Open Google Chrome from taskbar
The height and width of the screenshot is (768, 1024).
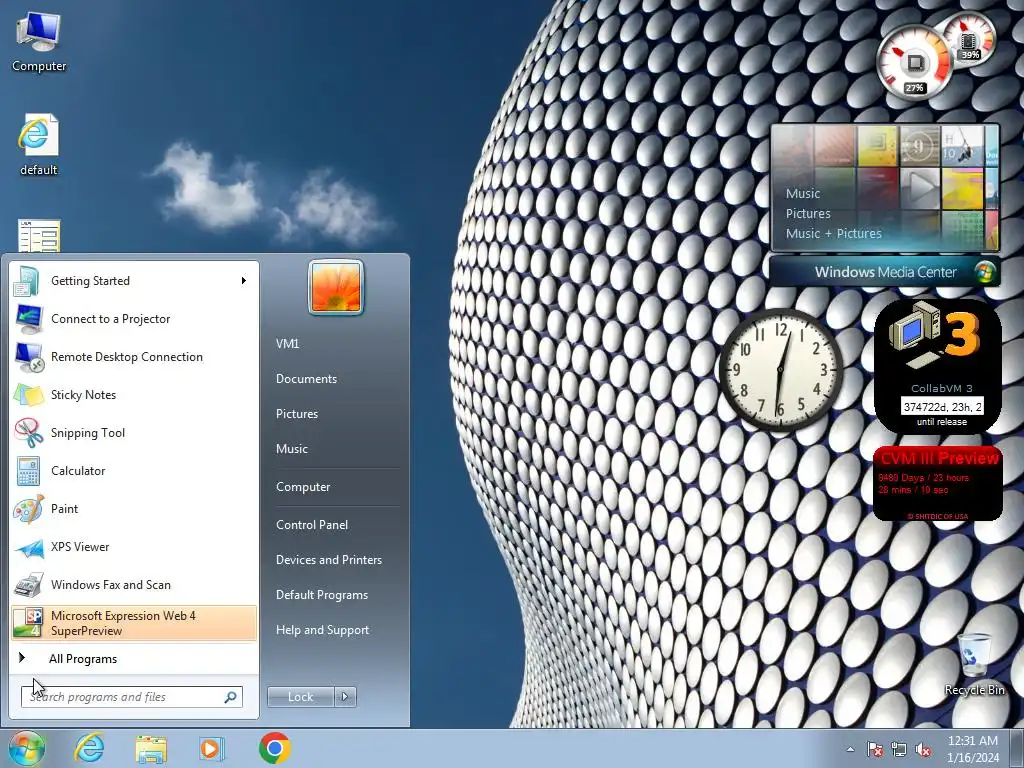tap(274, 748)
